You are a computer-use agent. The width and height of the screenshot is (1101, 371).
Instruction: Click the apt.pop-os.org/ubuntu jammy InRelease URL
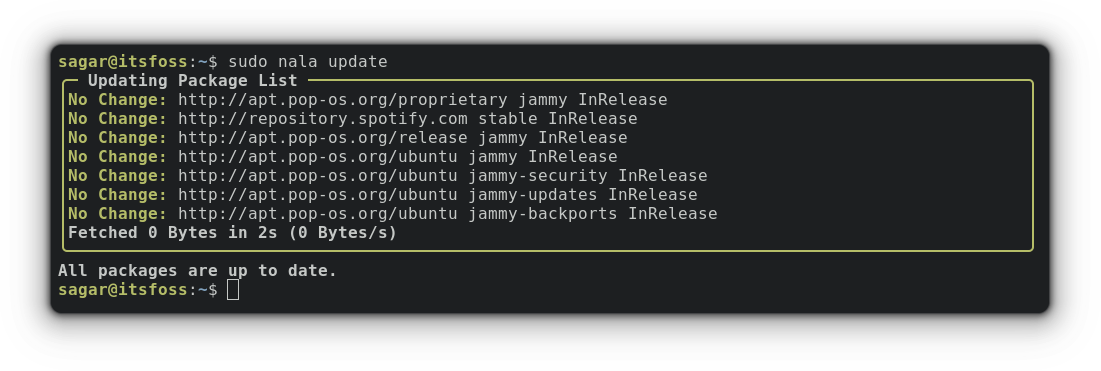tap(397, 157)
